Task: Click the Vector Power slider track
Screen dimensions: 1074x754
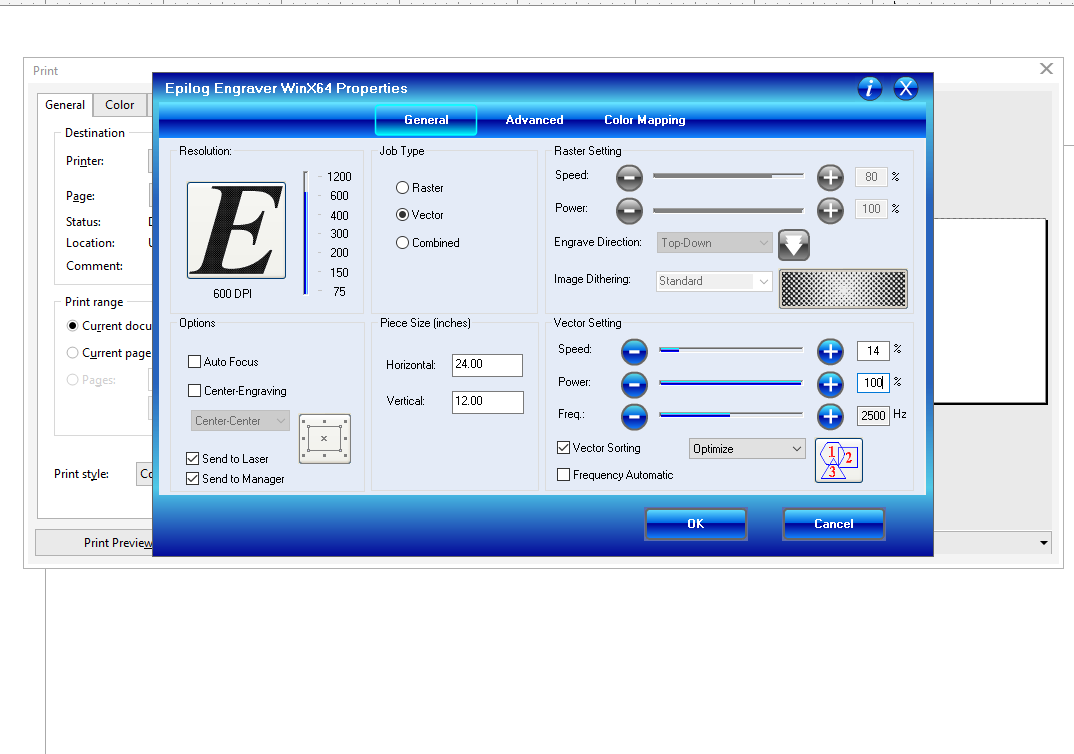Action: (x=730, y=384)
